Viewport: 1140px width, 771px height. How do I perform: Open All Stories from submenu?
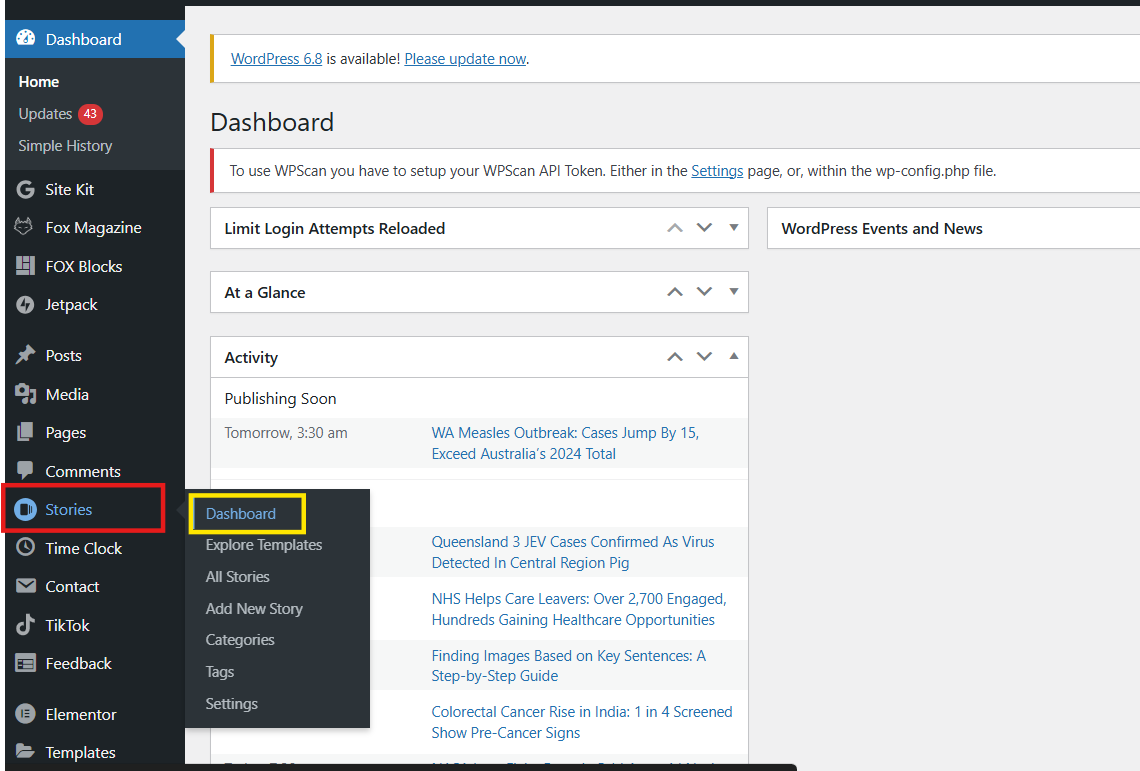tap(238, 577)
